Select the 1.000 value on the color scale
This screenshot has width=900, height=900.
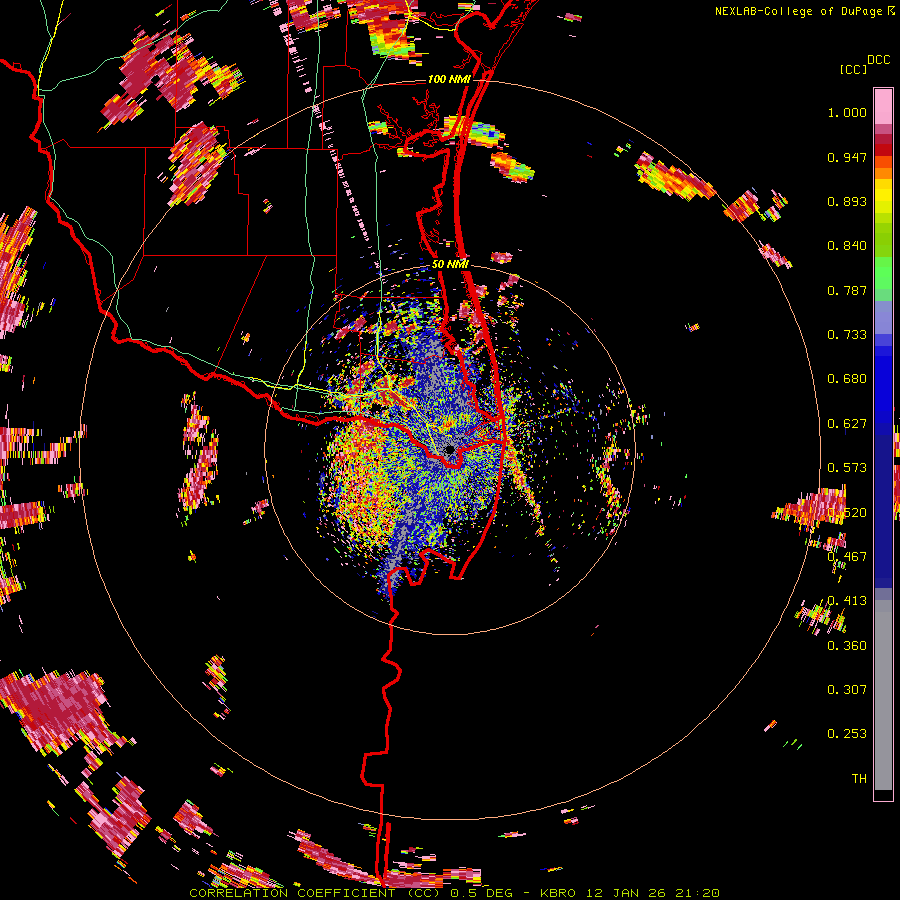click(847, 112)
